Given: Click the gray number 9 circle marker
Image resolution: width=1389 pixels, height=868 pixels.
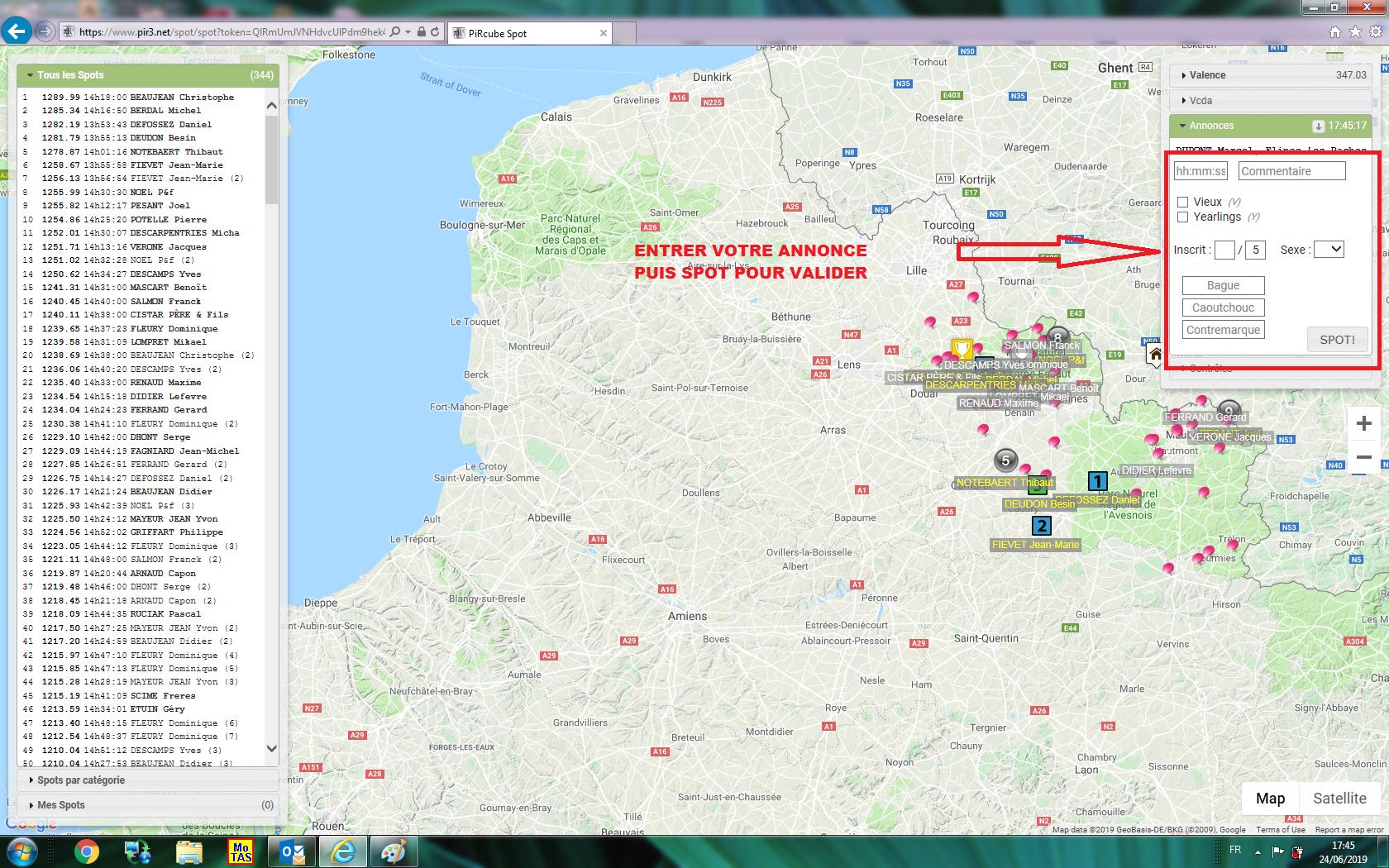Looking at the screenshot, I should pos(1229,409).
